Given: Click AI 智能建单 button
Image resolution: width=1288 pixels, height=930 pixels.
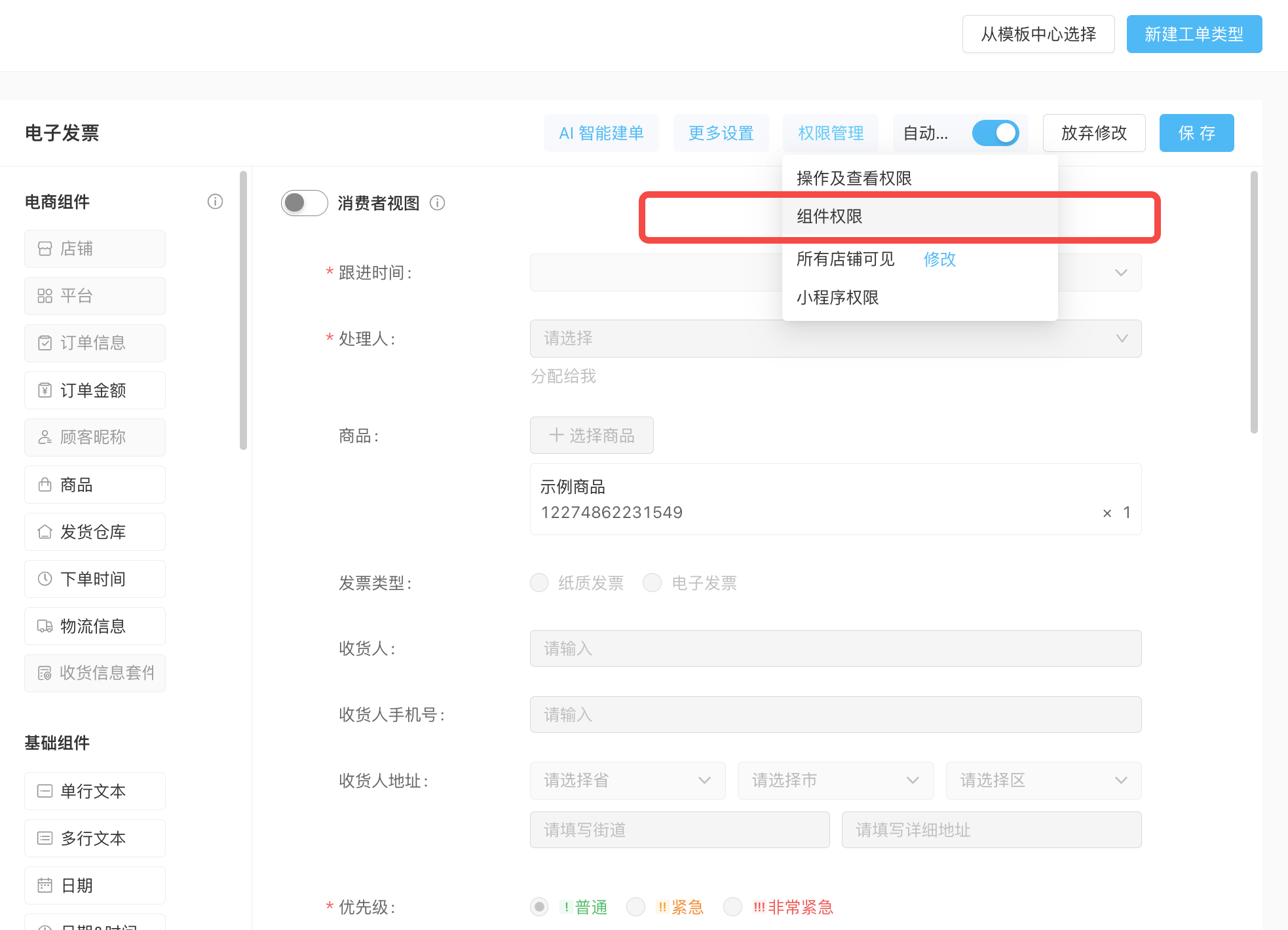Looking at the screenshot, I should (x=601, y=133).
